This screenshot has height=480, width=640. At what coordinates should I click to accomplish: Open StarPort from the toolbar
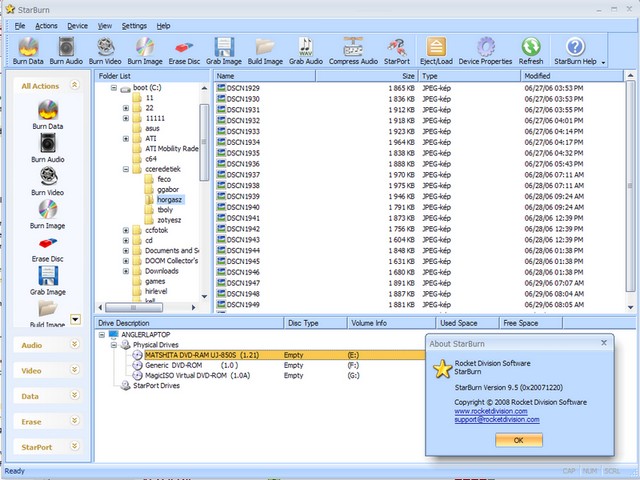tap(397, 51)
